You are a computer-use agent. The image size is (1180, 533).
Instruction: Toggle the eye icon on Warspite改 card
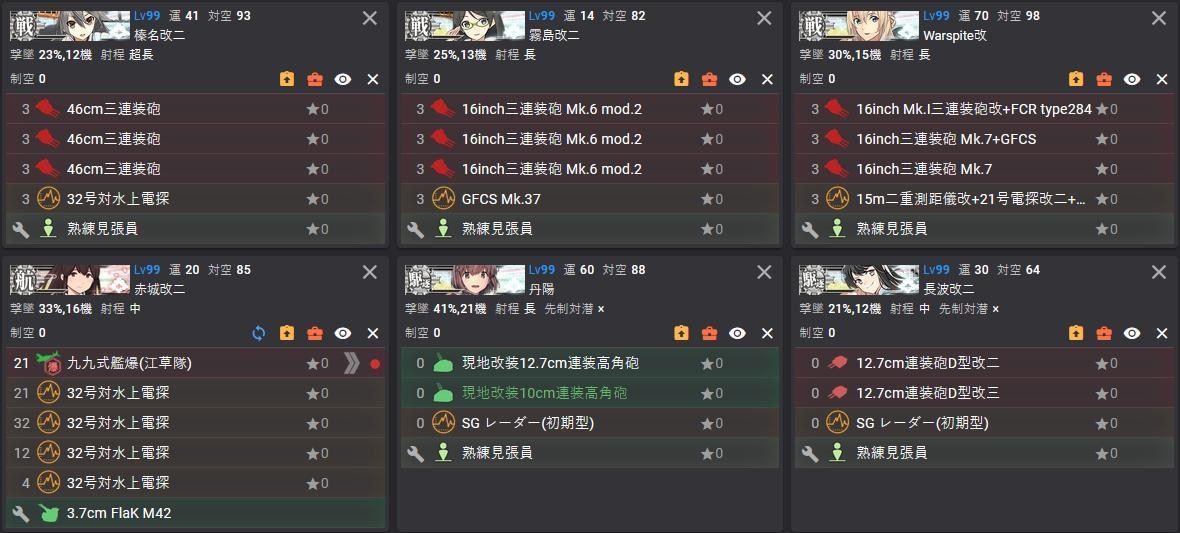1132,79
